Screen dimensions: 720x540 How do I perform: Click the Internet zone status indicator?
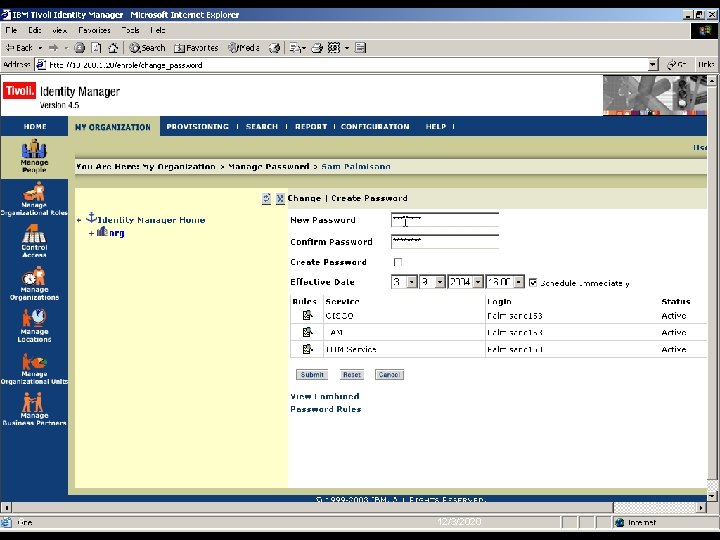(637, 523)
